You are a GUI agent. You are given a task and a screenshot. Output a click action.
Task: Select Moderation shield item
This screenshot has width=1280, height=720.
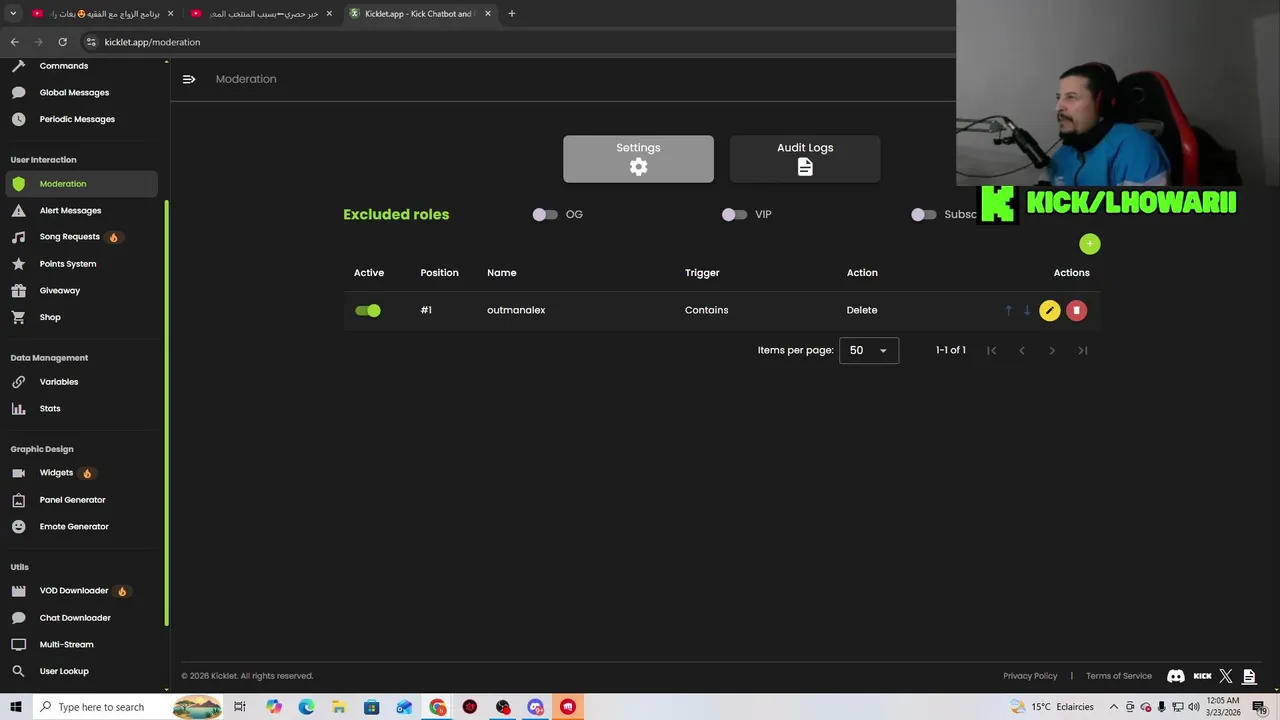(80, 184)
